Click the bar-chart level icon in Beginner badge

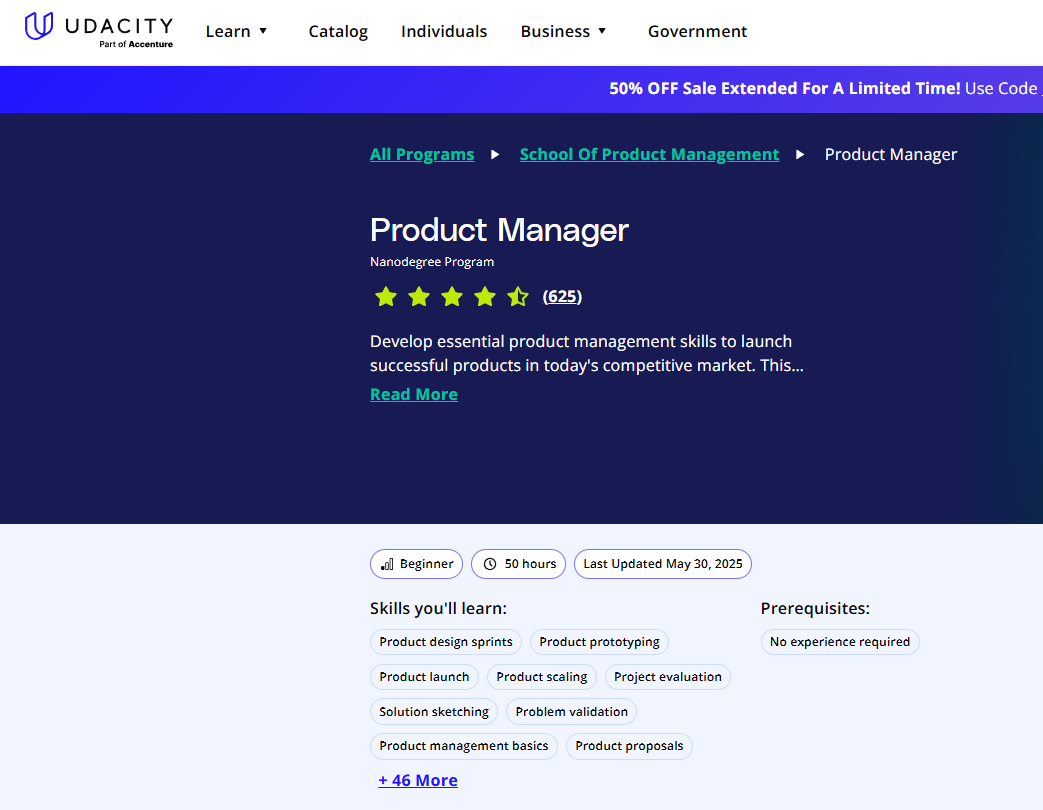point(387,565)
